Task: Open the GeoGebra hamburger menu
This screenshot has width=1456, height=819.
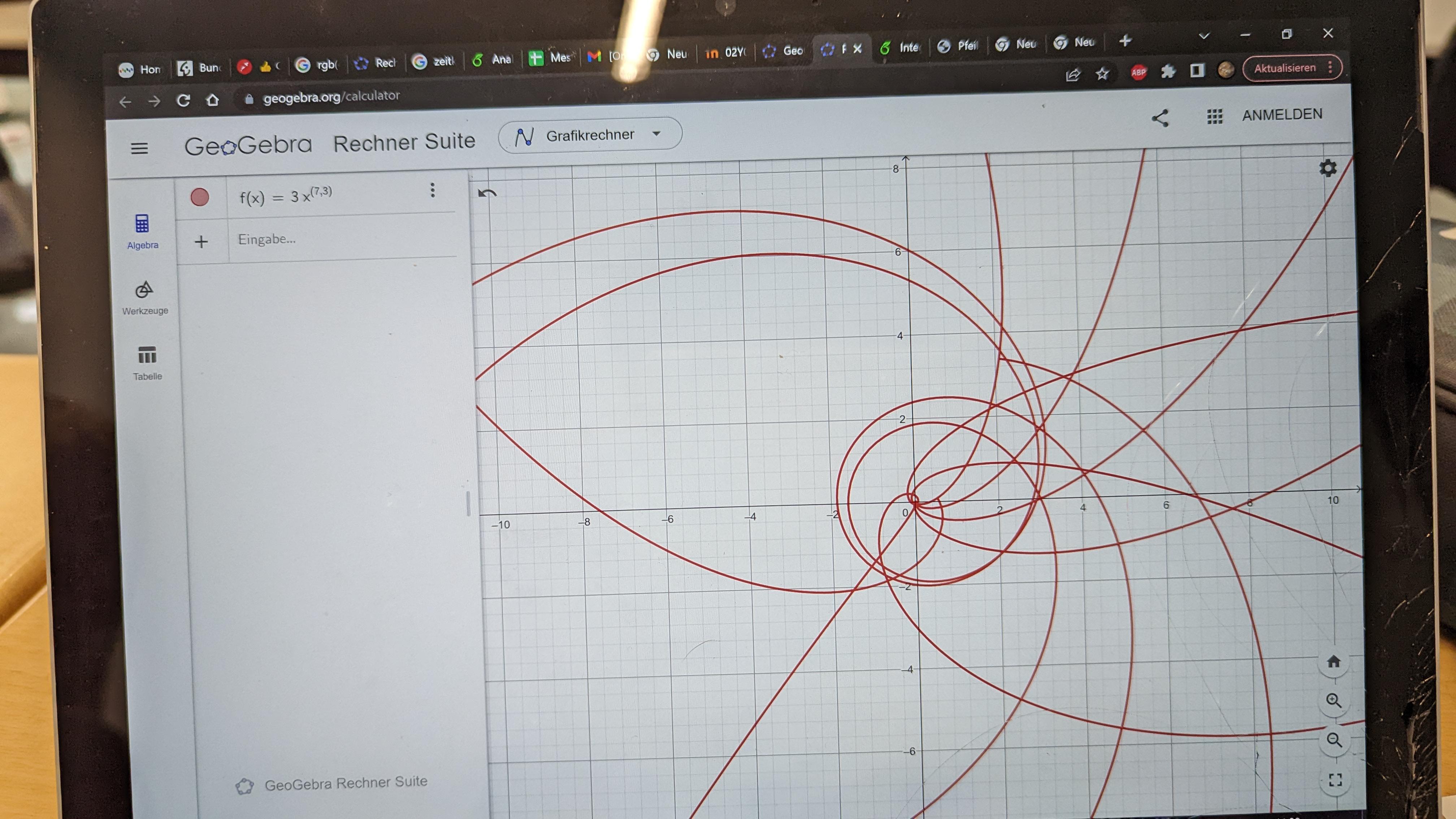Action: [x=139, y=149]
